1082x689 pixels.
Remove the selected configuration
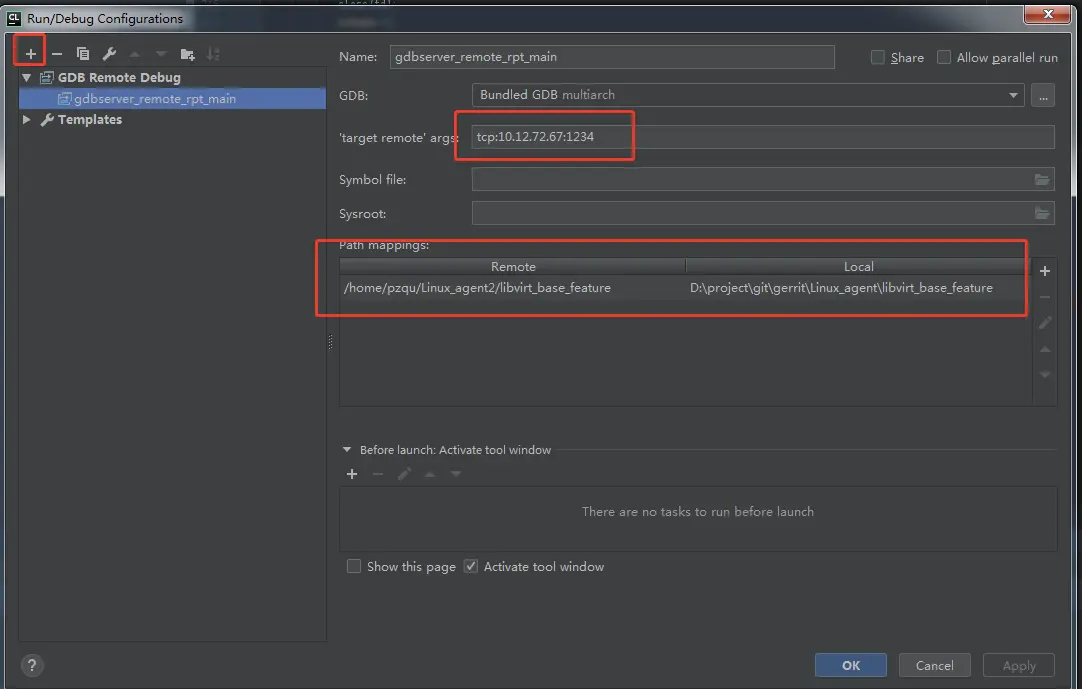point(57,53)
